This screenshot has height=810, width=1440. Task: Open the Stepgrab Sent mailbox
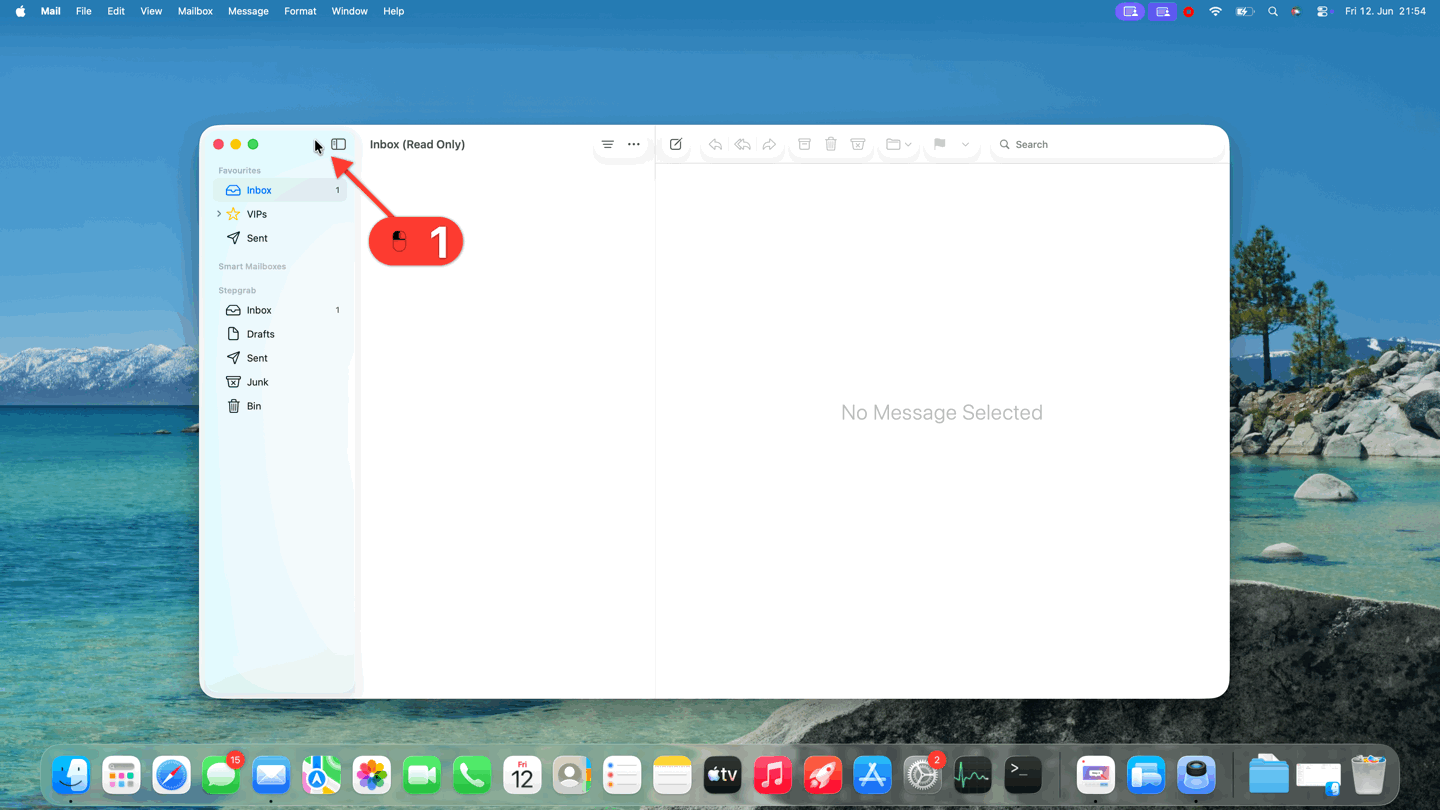[x=280, y=358]
